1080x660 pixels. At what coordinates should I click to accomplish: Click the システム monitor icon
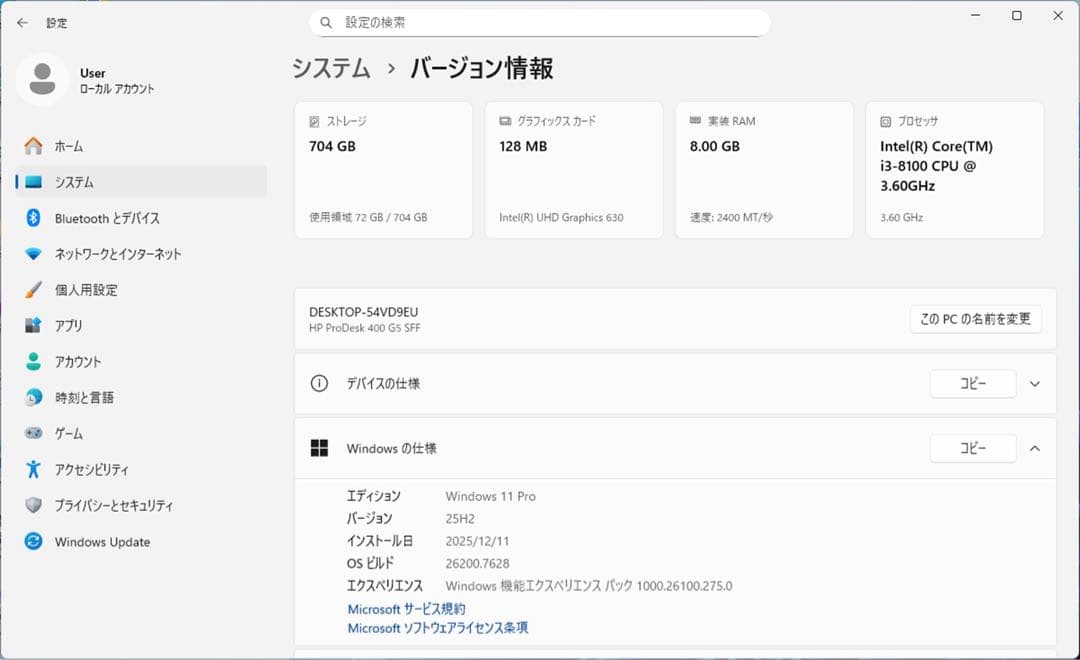point(33,182)
